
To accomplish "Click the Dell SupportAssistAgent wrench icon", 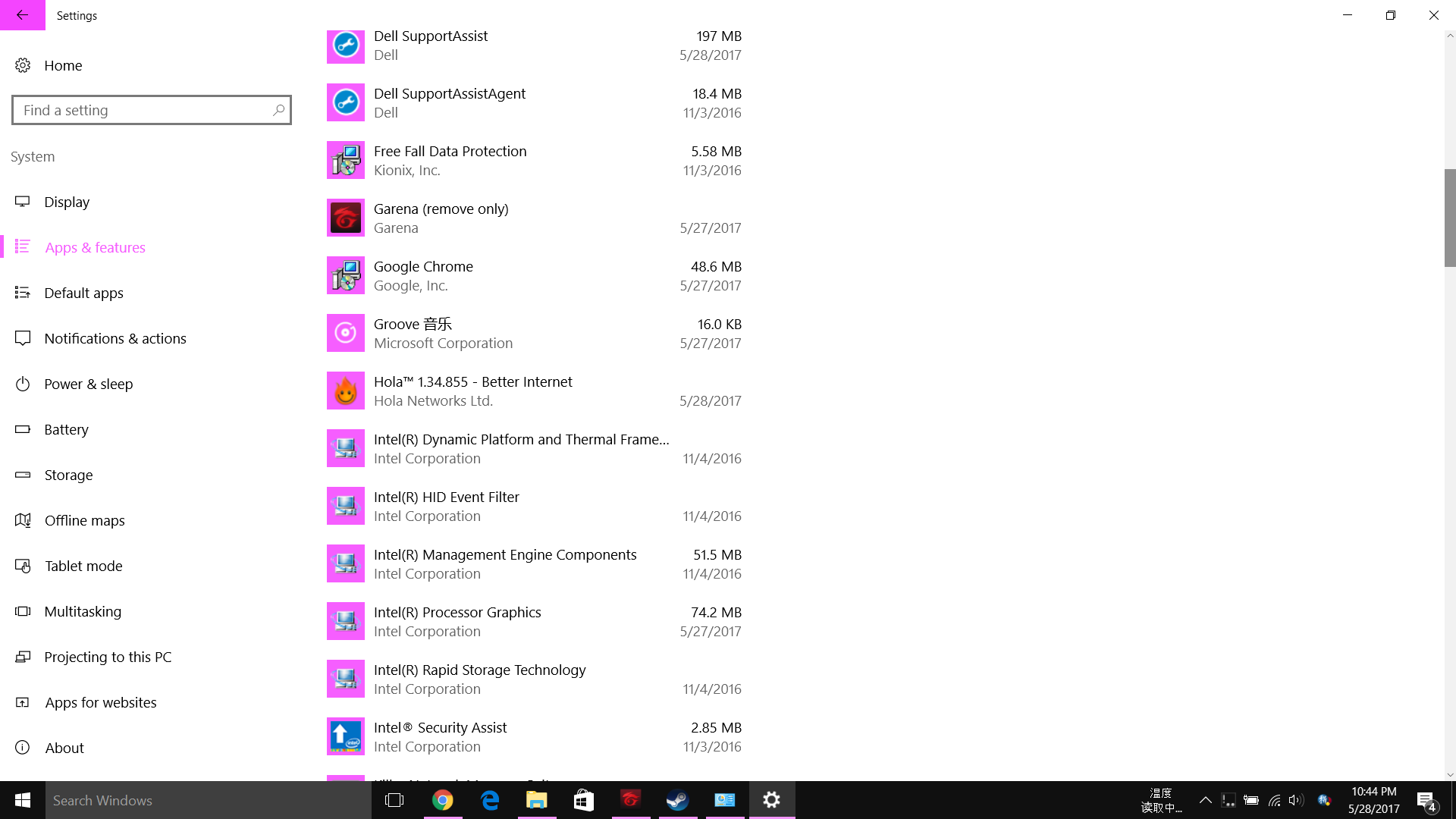I will (x=346, y=102).
